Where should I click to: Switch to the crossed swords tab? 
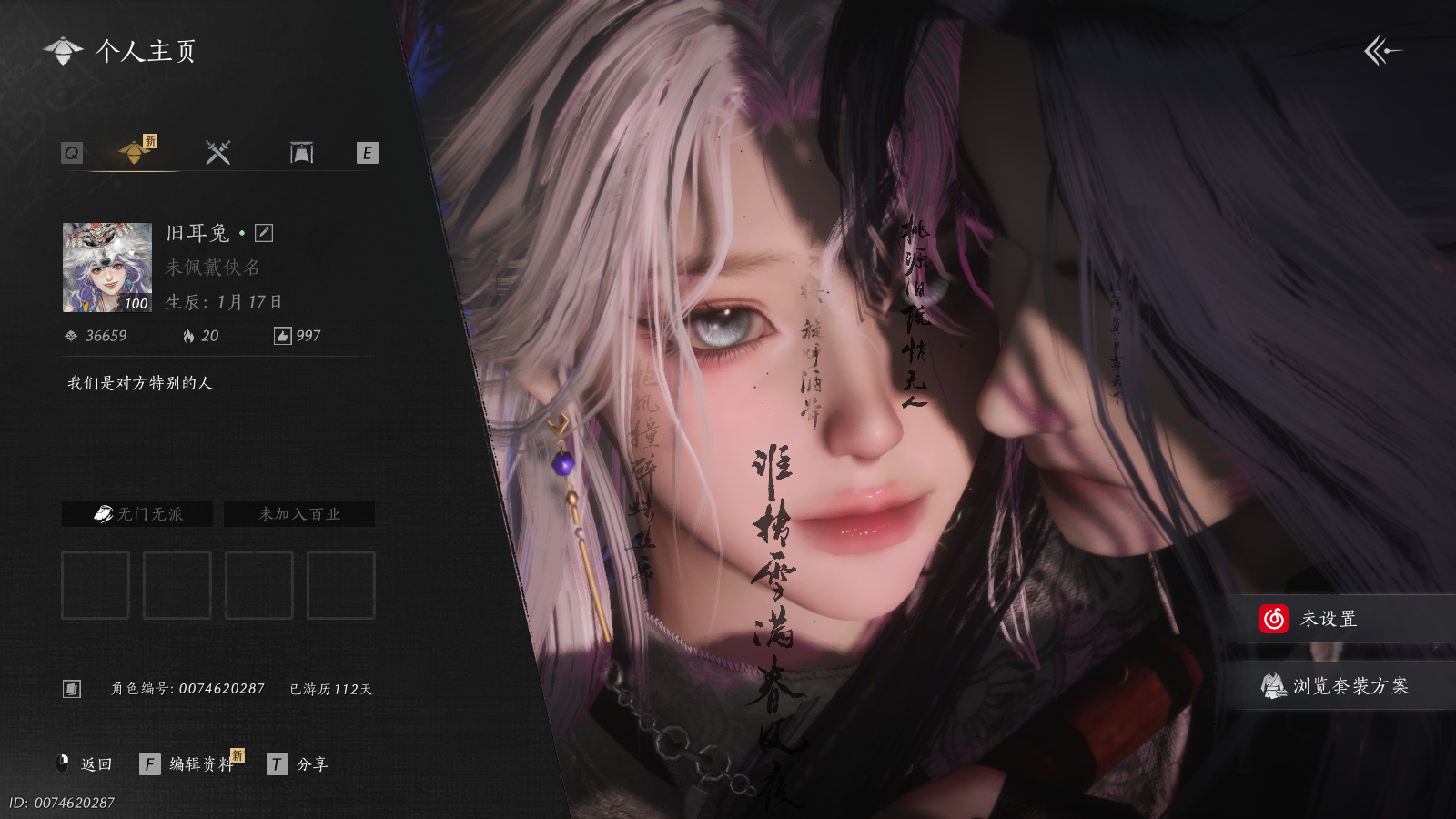coord(217,153)
